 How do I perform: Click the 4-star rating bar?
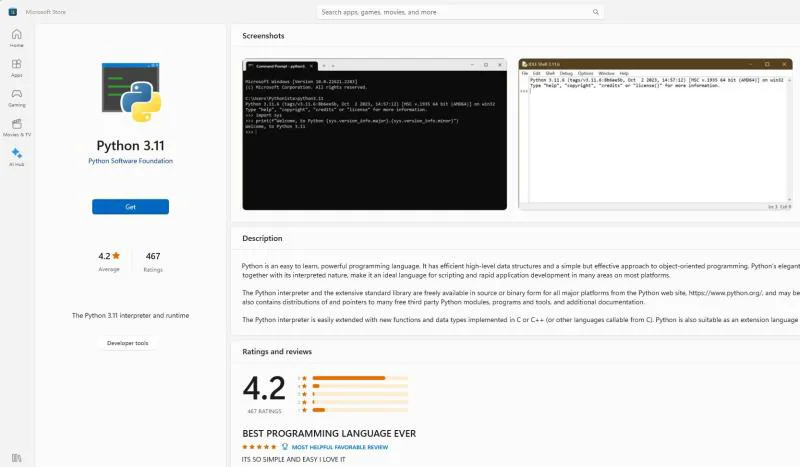(x=360, y=386)
